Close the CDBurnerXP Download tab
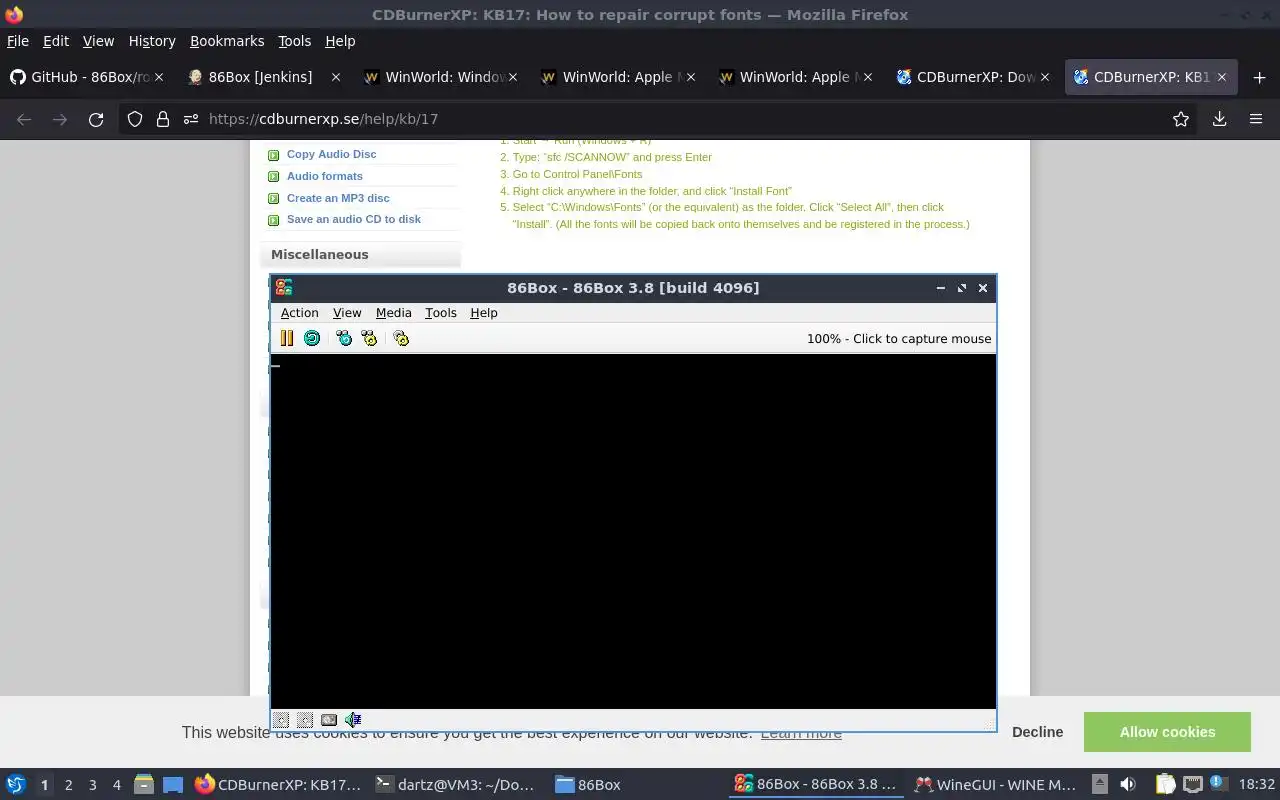1280x800 pixels. (1045, 77)
